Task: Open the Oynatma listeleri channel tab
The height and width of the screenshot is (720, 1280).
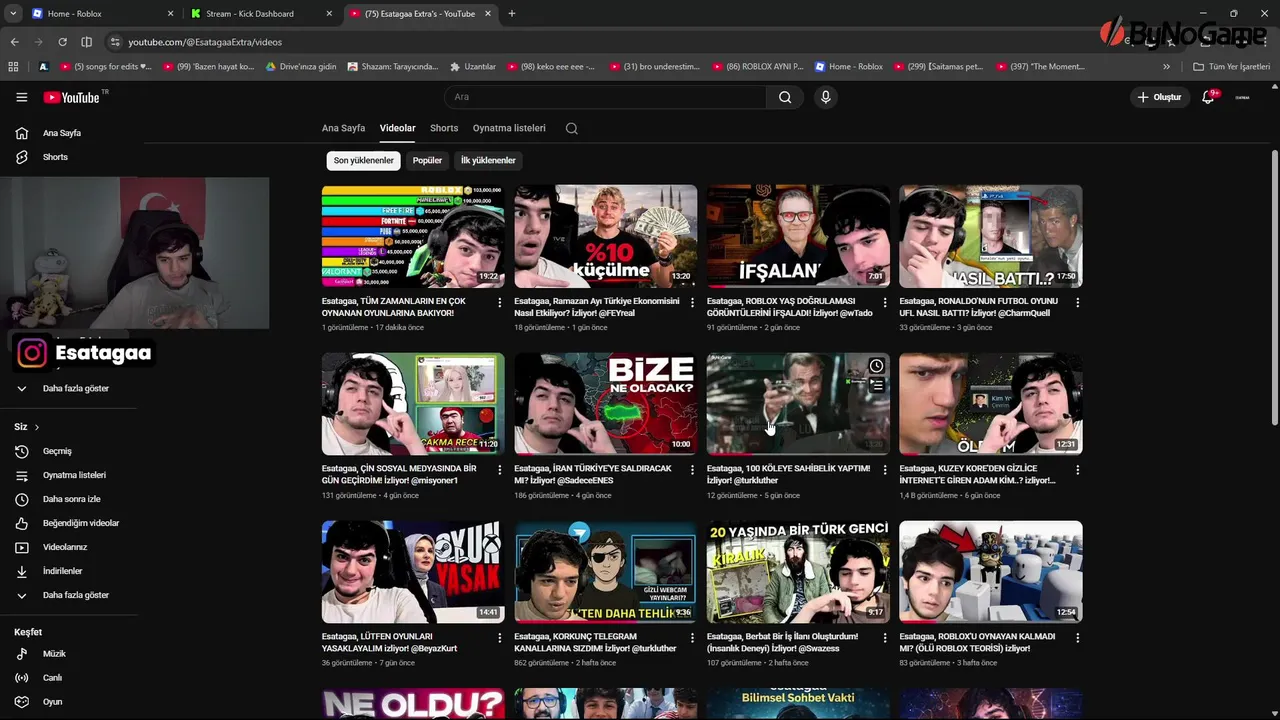Action: pyautogui.click(x=509, y=128)
